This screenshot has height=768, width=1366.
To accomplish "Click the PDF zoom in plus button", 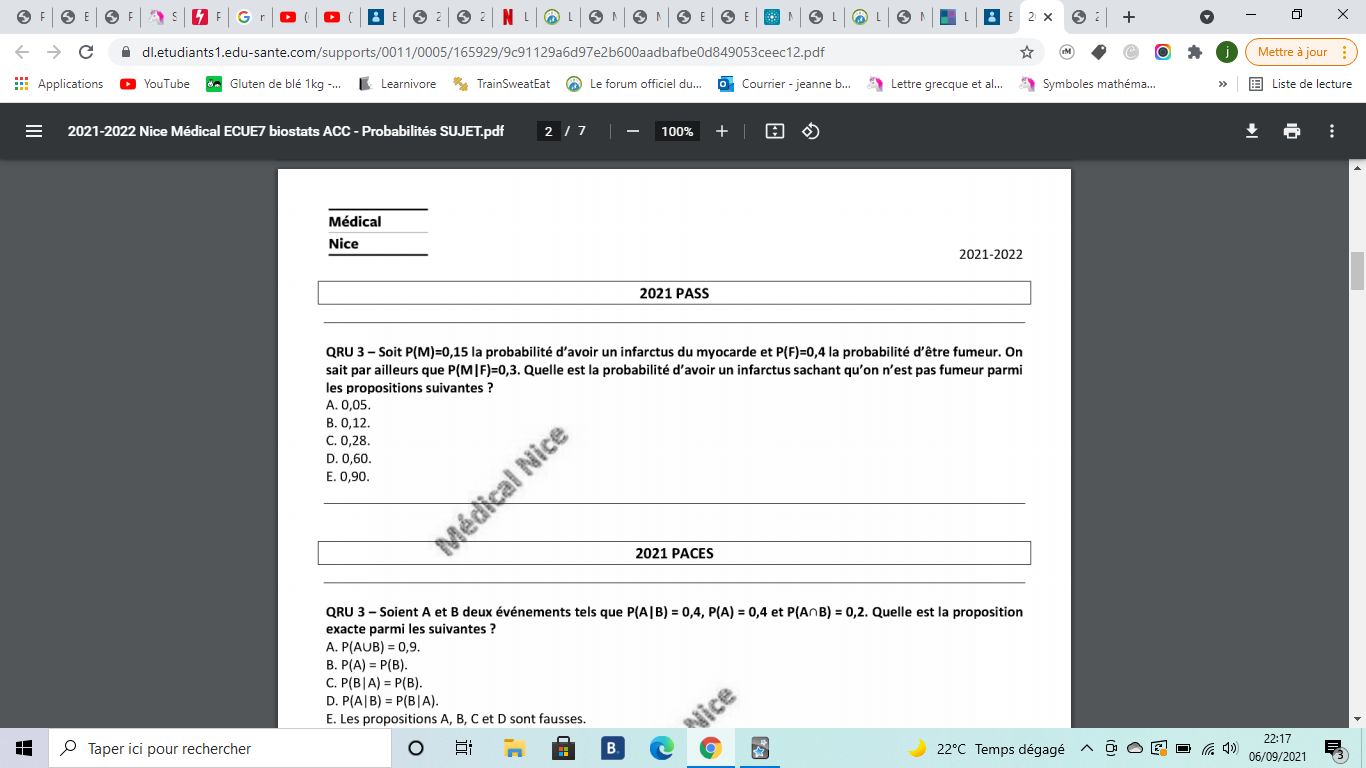I will point(722,131).
